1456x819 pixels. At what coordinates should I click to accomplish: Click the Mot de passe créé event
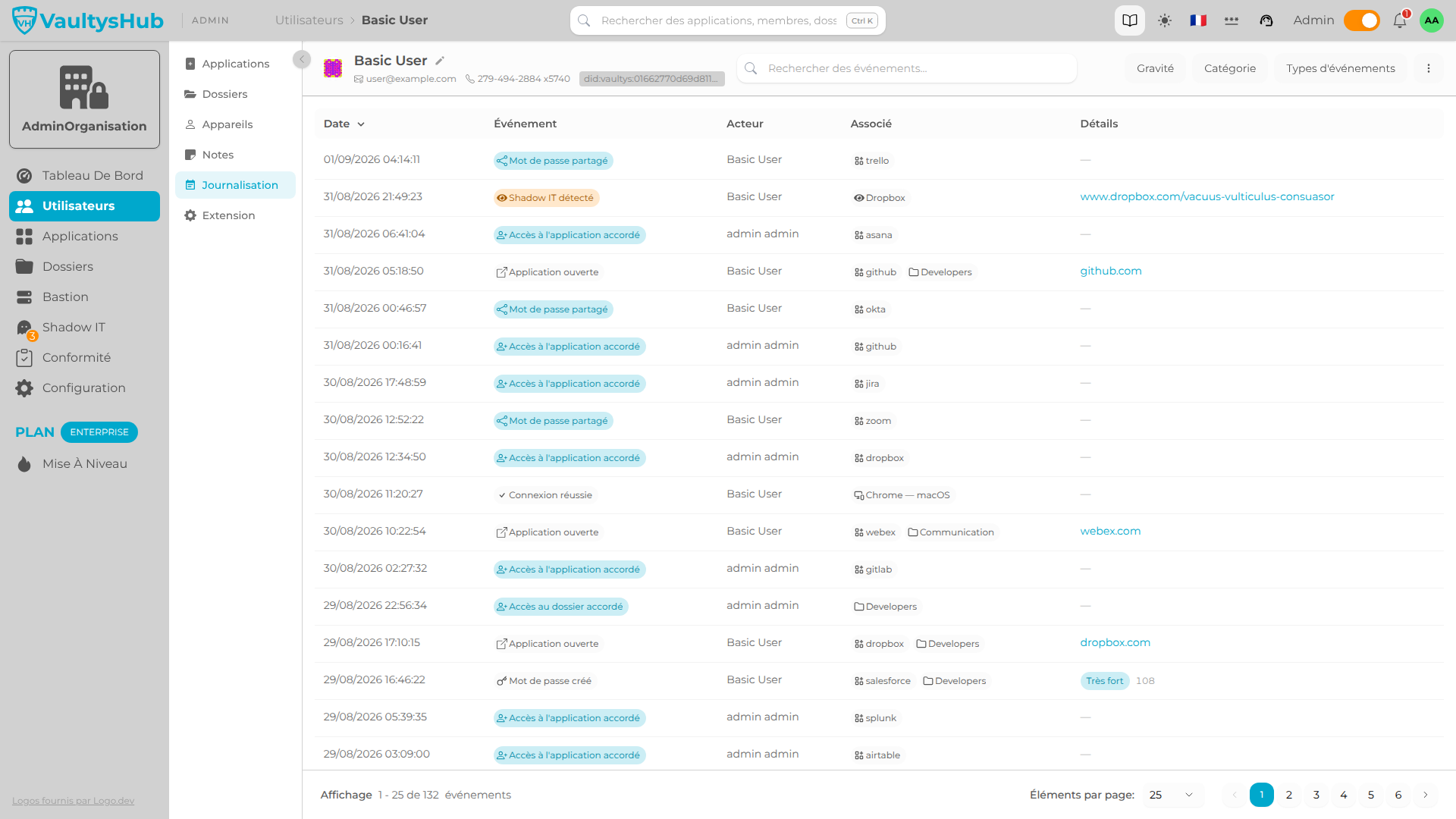[544, 681]
